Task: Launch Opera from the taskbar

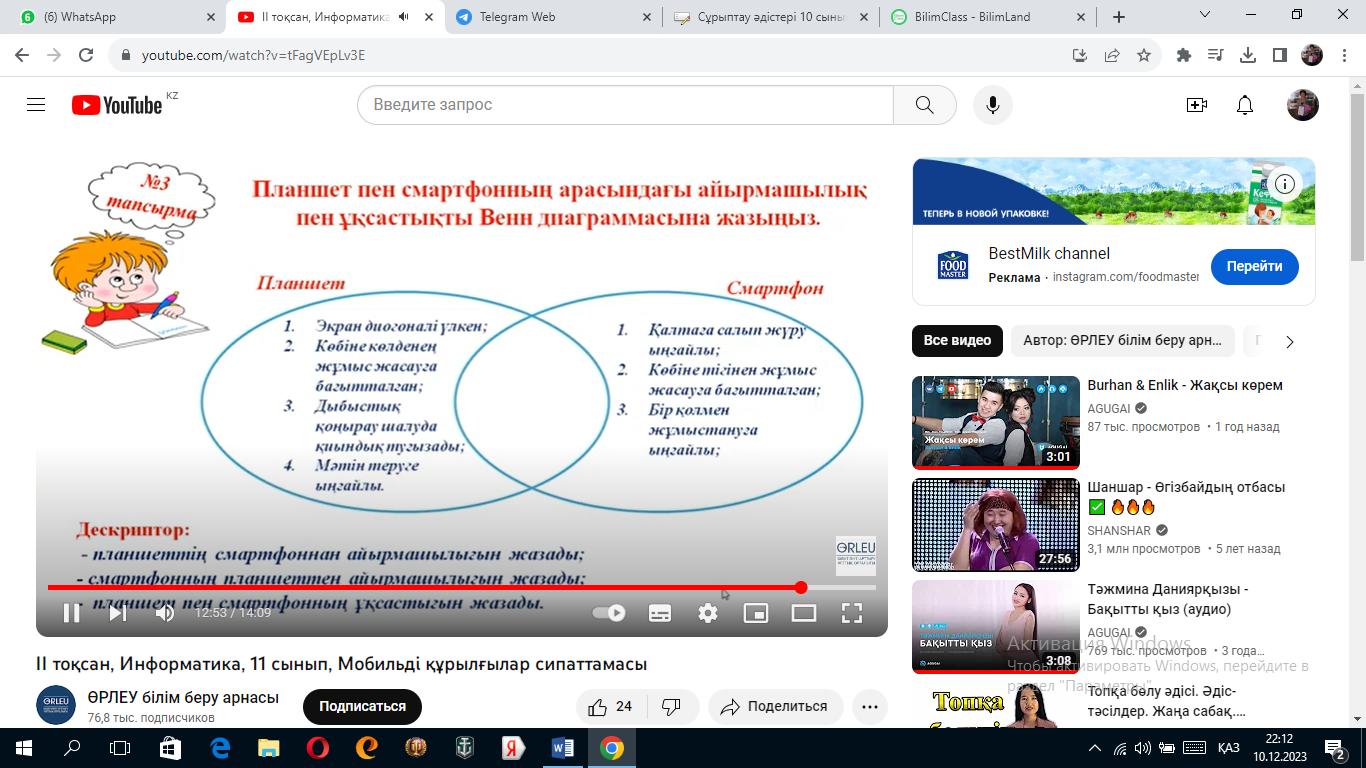Action: pyautogui.click(x=318, y=748)
